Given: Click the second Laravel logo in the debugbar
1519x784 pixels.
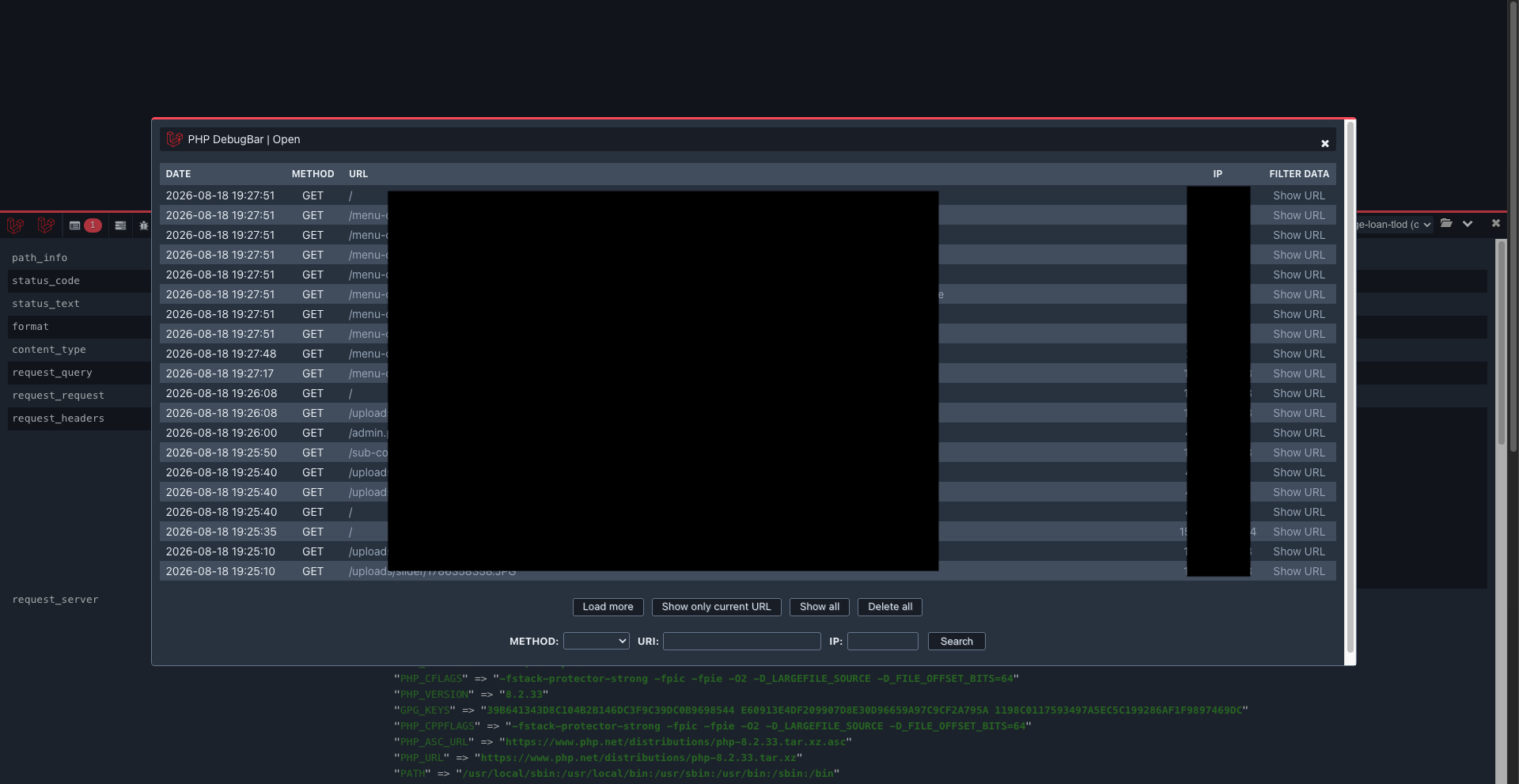Looking at the screenshot, I should coord(46,225).
